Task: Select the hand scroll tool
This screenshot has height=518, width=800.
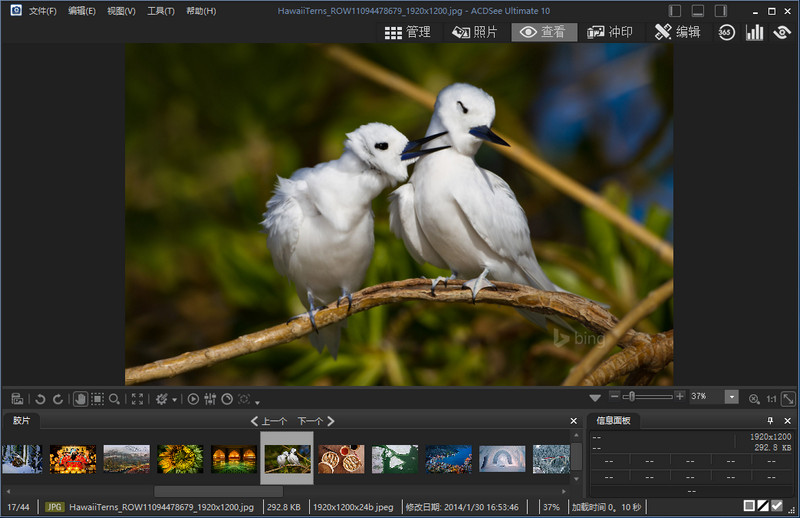Action: tap(81, 398)
